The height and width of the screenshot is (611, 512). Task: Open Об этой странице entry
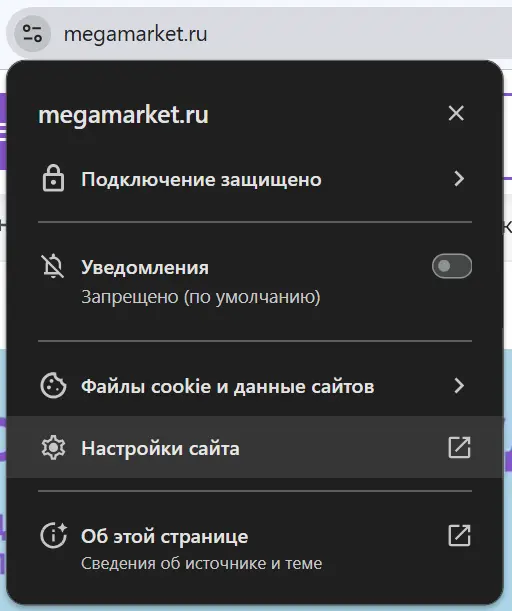(x=255, y=547)
